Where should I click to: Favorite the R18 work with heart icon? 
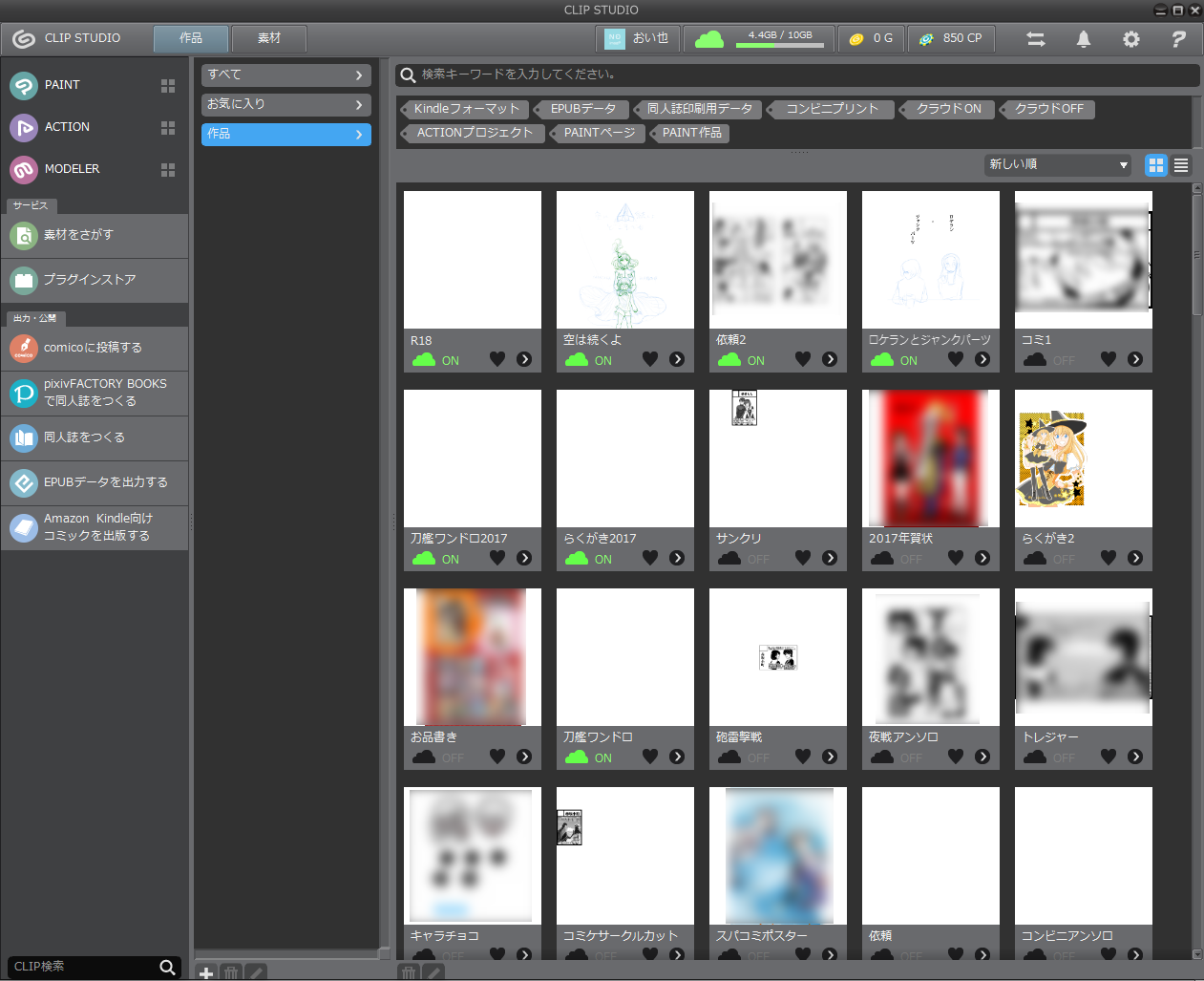pyautogui.click(x=497, y=359)
